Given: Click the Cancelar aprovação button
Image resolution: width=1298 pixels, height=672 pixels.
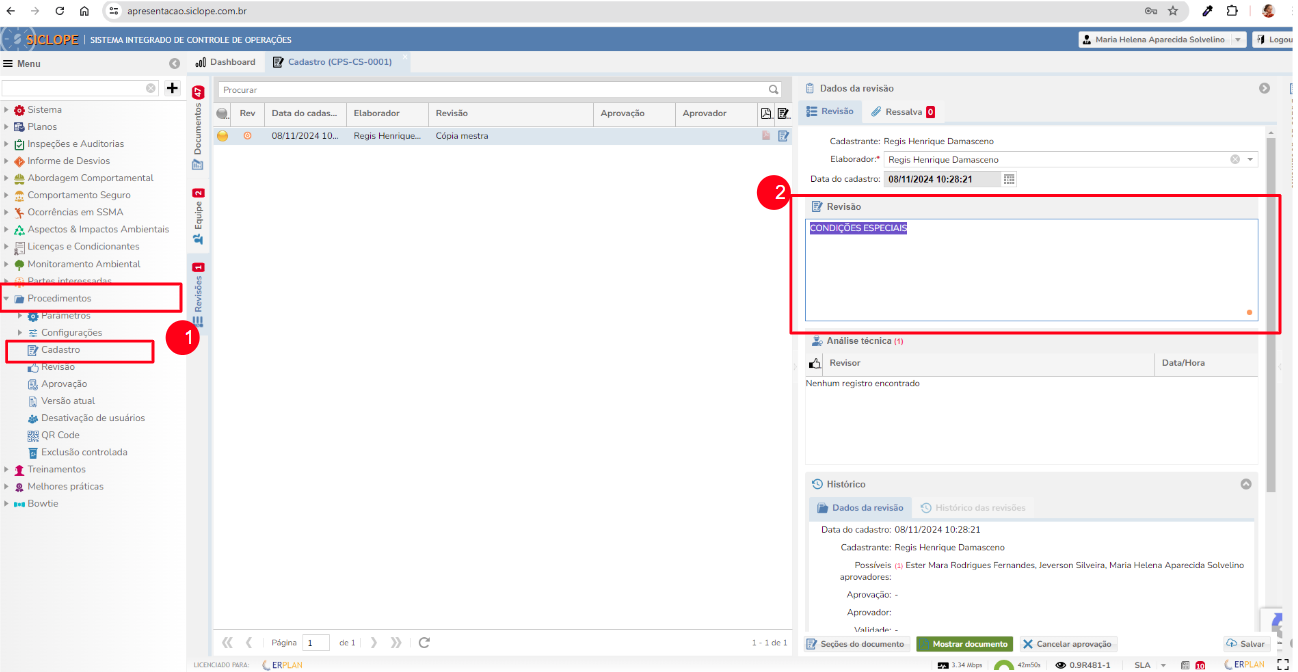Looking at the screenshot, I should (x=1068, y=644).
